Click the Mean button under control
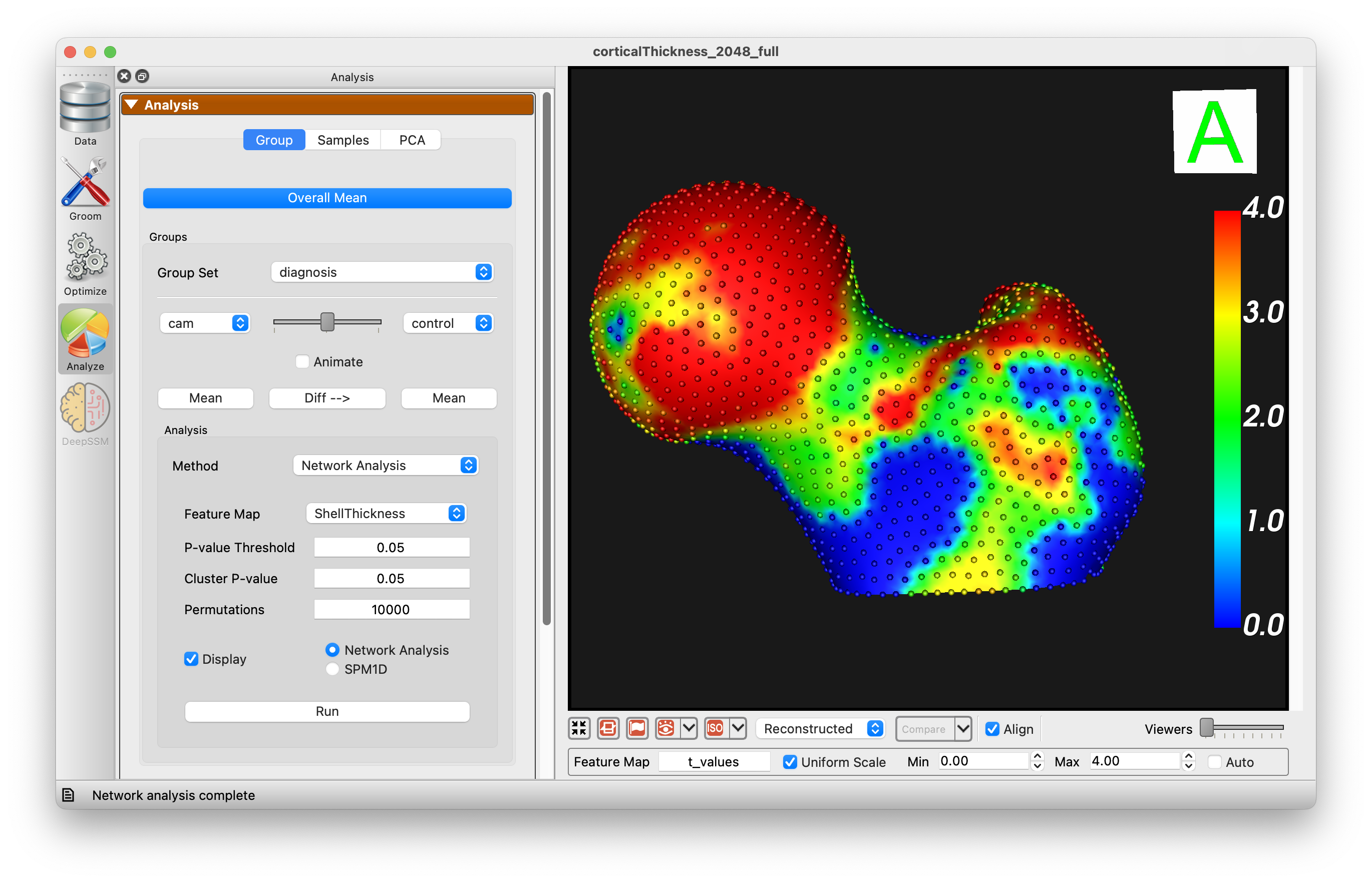The width and height of the screenshot is (1372, 883). click(449, 398)
